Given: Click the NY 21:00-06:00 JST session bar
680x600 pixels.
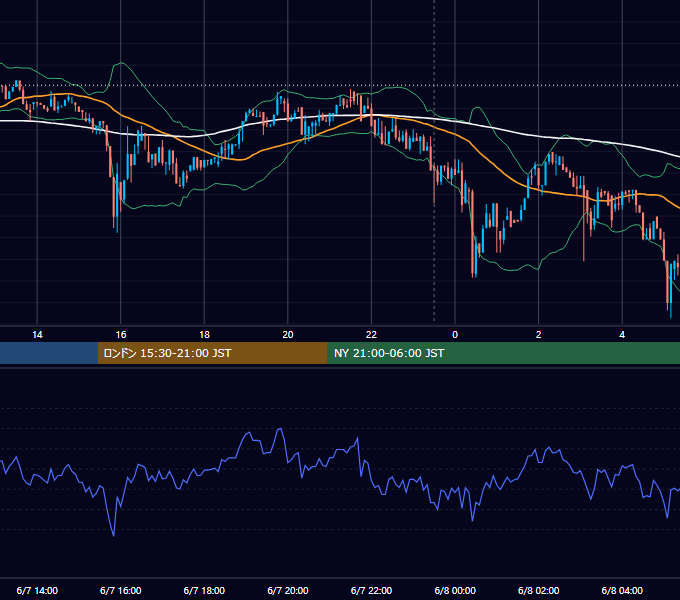Looking at the screenshot, I should click(x=503, y=353).
